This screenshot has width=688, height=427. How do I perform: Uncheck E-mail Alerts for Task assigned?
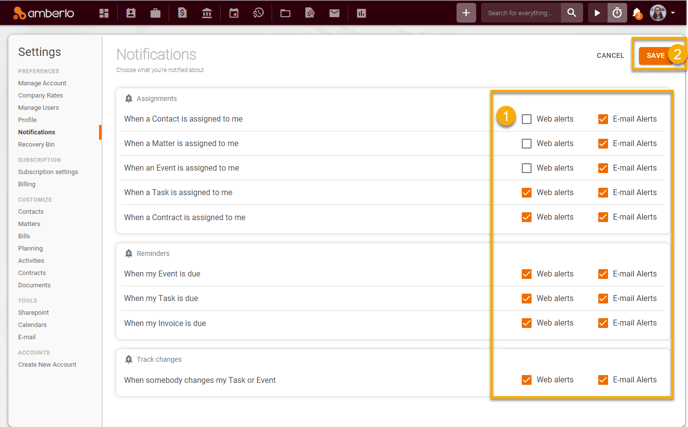[x=603, y=193]
